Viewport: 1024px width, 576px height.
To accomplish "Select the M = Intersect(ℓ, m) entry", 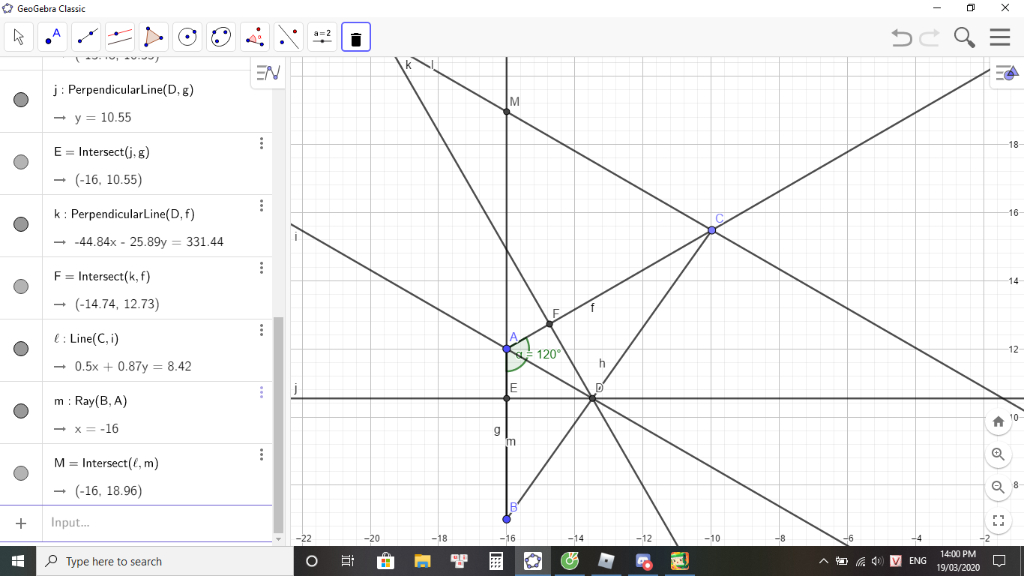I will [106, 463].
